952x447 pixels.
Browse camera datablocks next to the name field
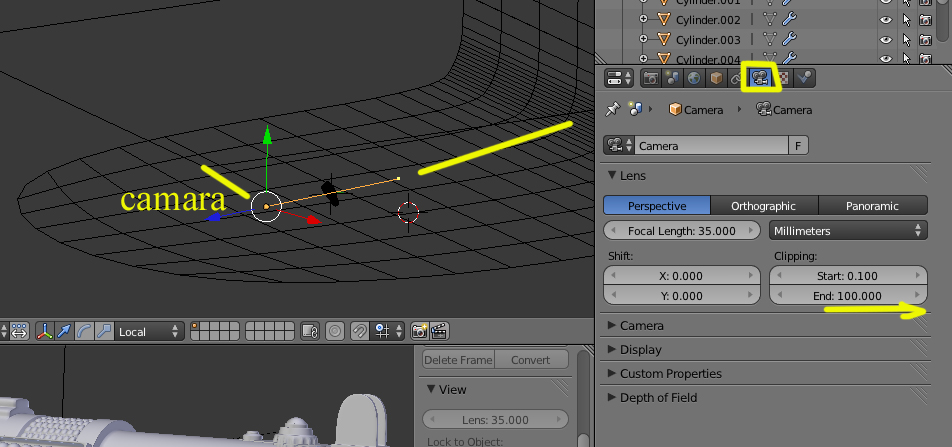tap(619, 146)
